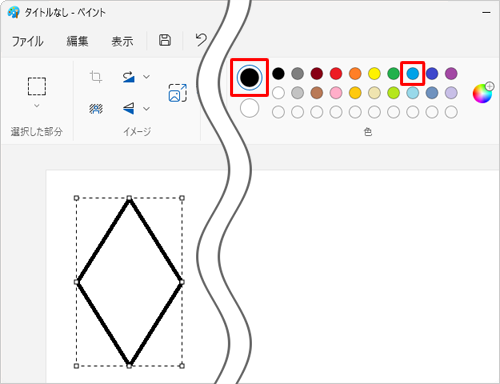Image resolution: width=500 pixels, height=384 pixels.
Task: Pick the cream light yellow swatch
Action: 374,93
